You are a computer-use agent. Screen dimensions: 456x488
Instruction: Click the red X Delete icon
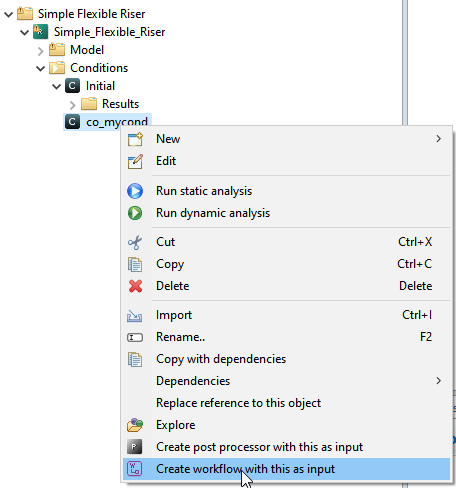pos(135,286)
